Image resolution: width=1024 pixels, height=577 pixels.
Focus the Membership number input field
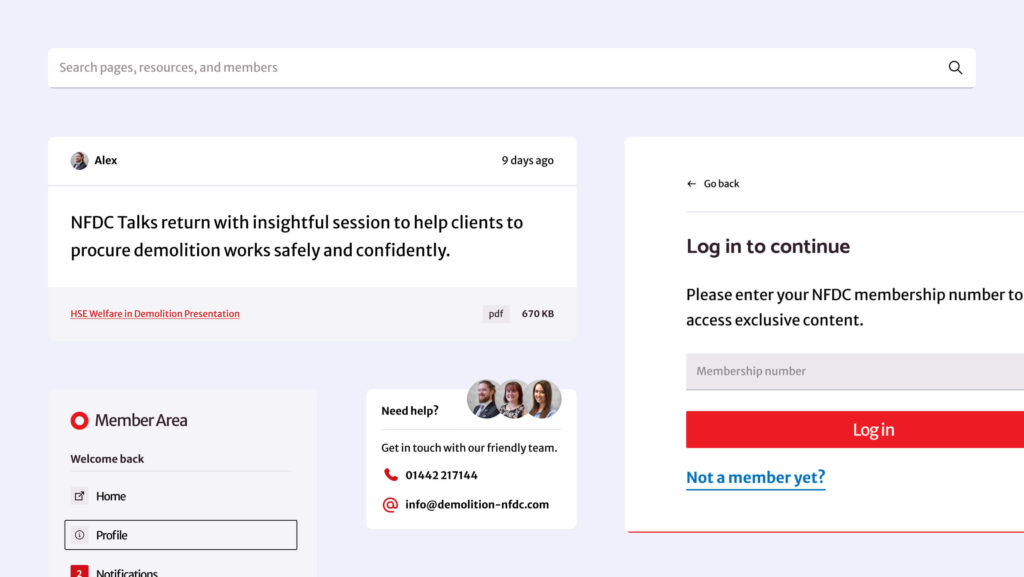pyautogui.click(x=855, y=371)
